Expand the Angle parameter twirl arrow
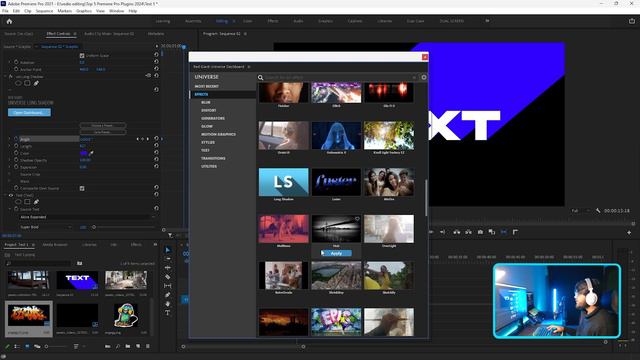This screenshot has width=640, height=360. click(10, 139)
